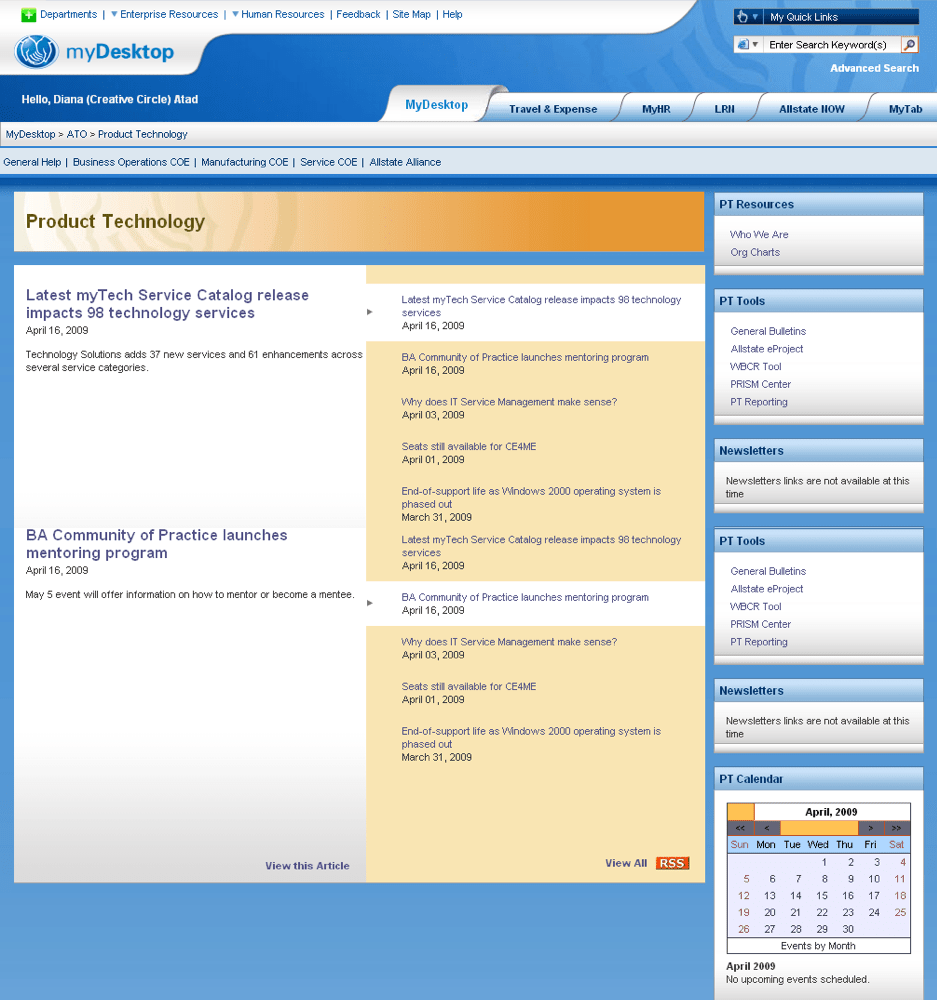Open Advanced Search

[874, 68]
